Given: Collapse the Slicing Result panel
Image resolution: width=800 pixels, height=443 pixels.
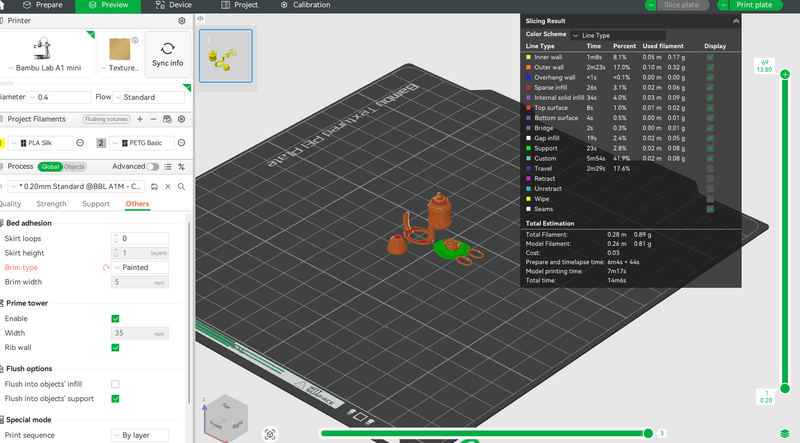Looking at the screenshot, I should (x=736, y=21).
